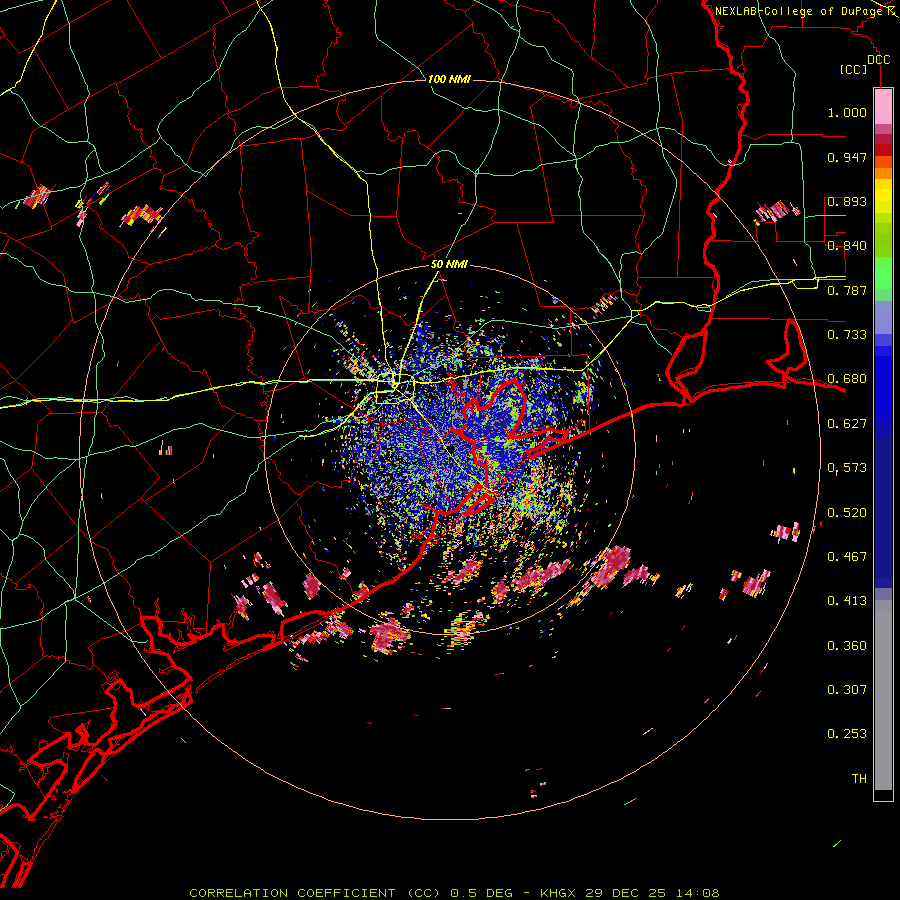The width and height of the screenshot is (900, 900).
Task: Select the 0.413 color scale value
Action: 847,601
